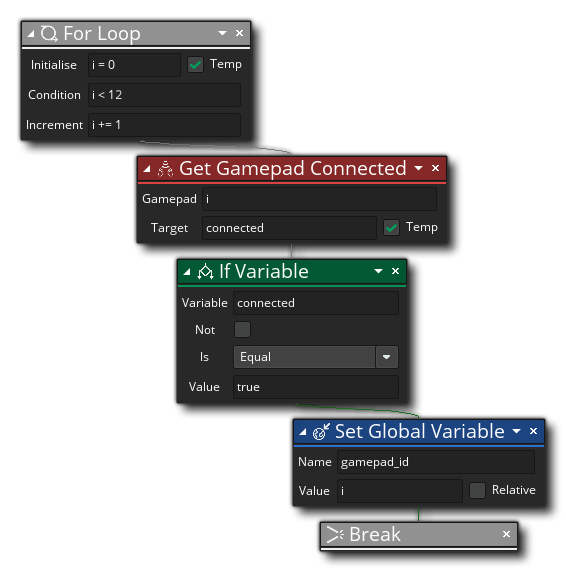Click the Get Gamepad Connected icon
The height and width of the screenshot is (572, 566).
pyautogui.click(x=165, y=169)
